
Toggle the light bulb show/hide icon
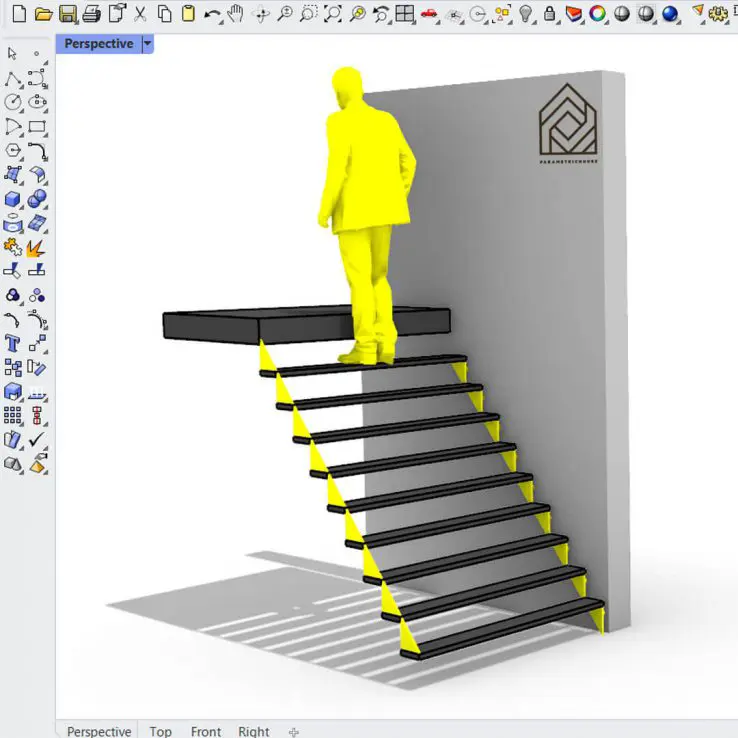pyautogui.click(x=526, y=14)
